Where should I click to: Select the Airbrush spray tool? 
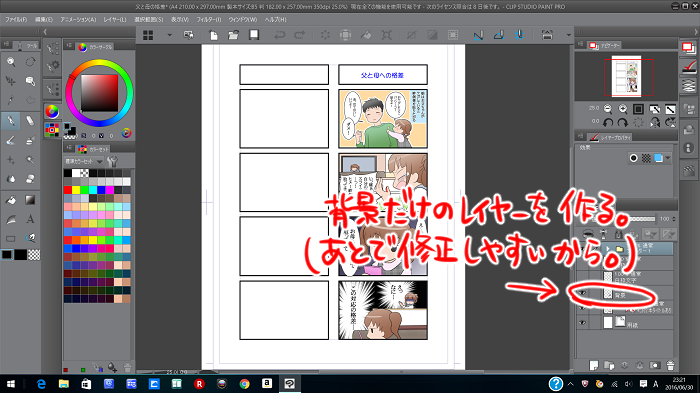30,140
